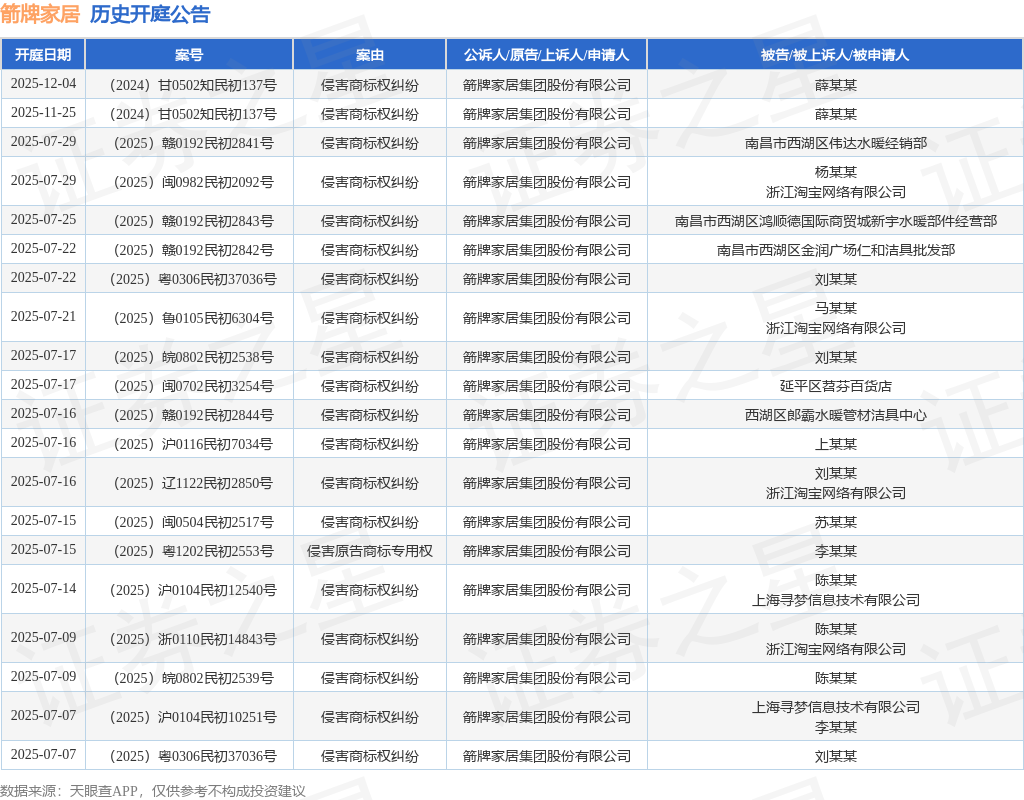Click defendant 南昌市西湖区金润广场仁和洁具批发部
The height and width of the screenshot is (800, 1024).
[x=835, y=250]
